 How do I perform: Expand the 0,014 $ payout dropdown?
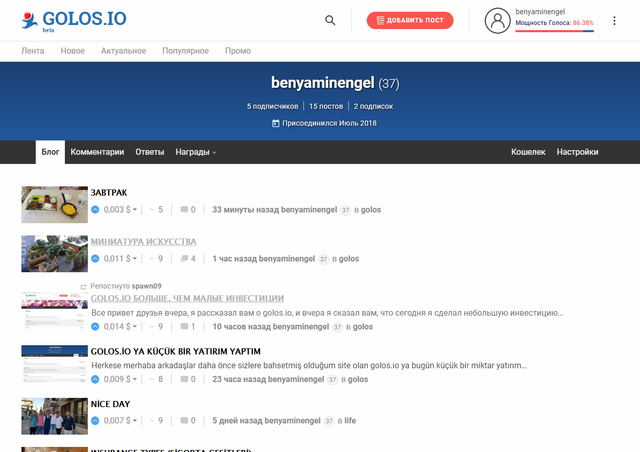pyautogui.click(x=120, y=327)
